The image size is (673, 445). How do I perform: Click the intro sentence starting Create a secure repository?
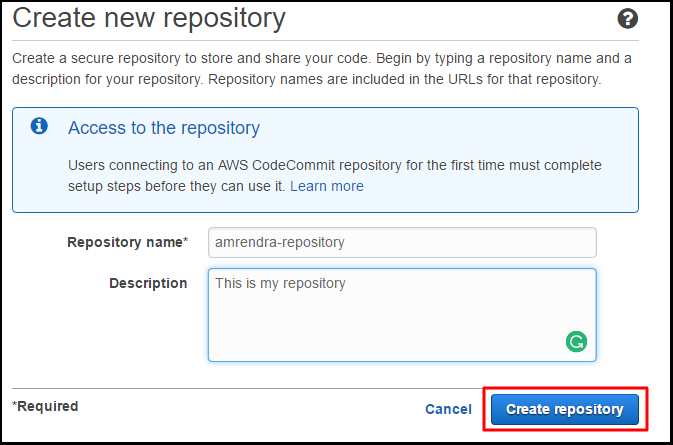191,58
